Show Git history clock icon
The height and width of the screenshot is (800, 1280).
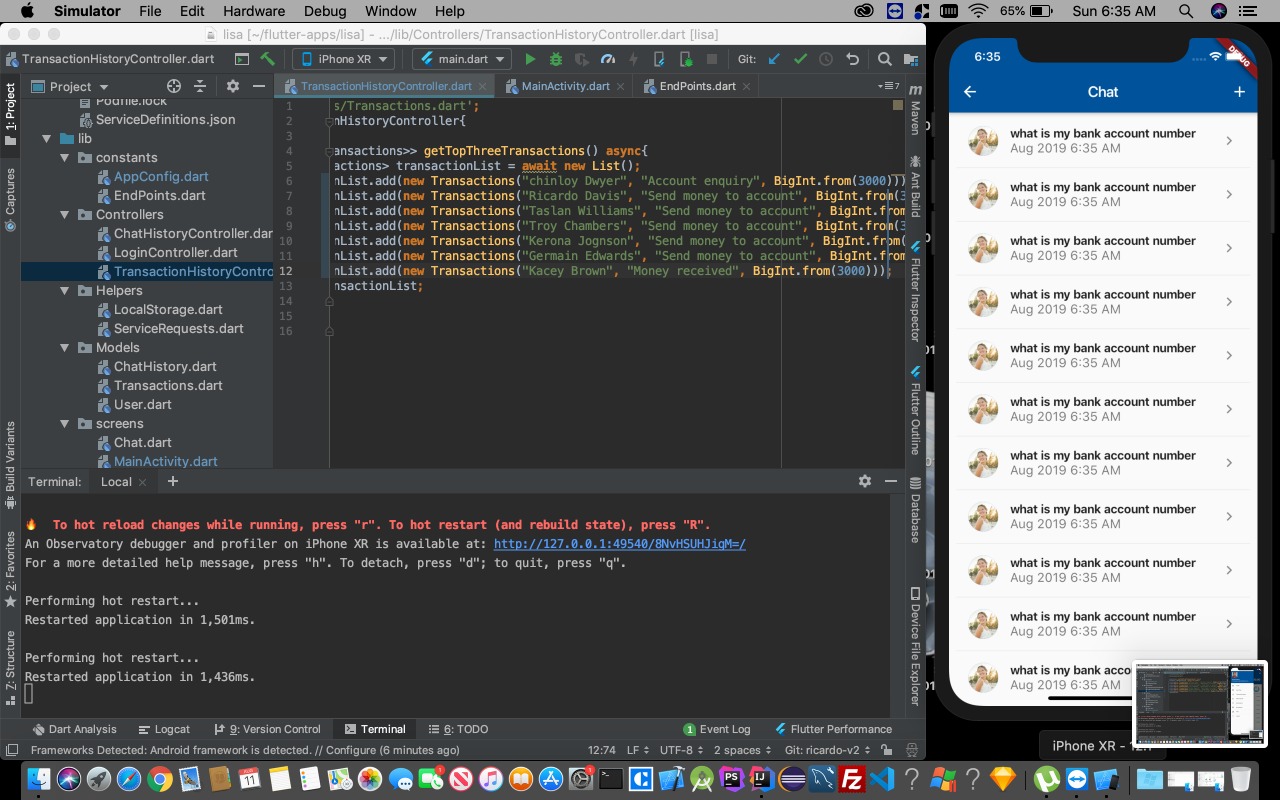[x=826, y=59]
